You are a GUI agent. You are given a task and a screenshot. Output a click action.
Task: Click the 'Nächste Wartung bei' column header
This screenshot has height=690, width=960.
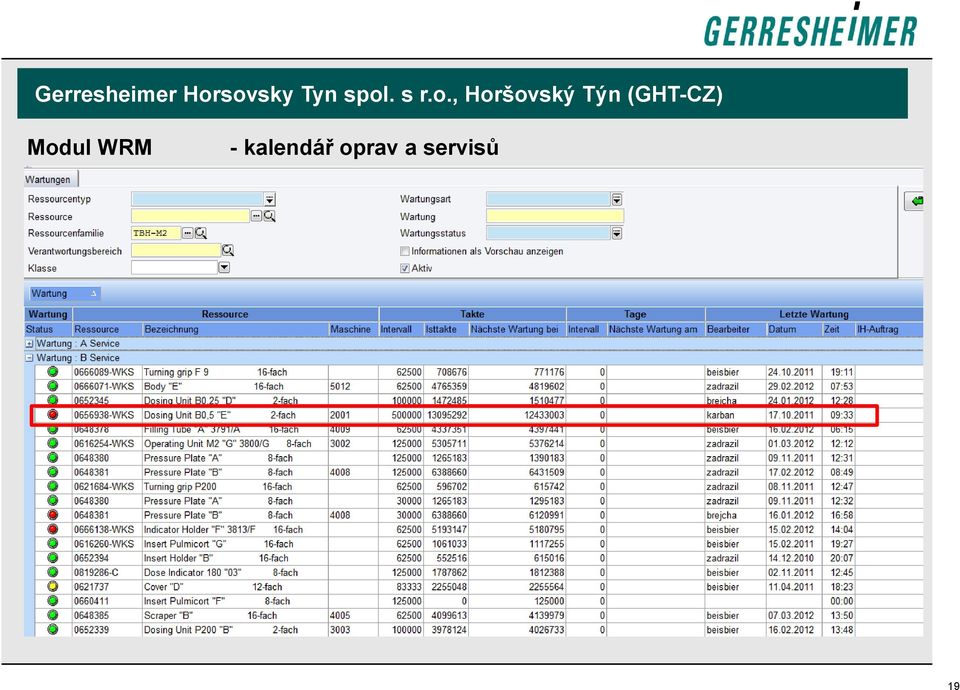[517, 329]
